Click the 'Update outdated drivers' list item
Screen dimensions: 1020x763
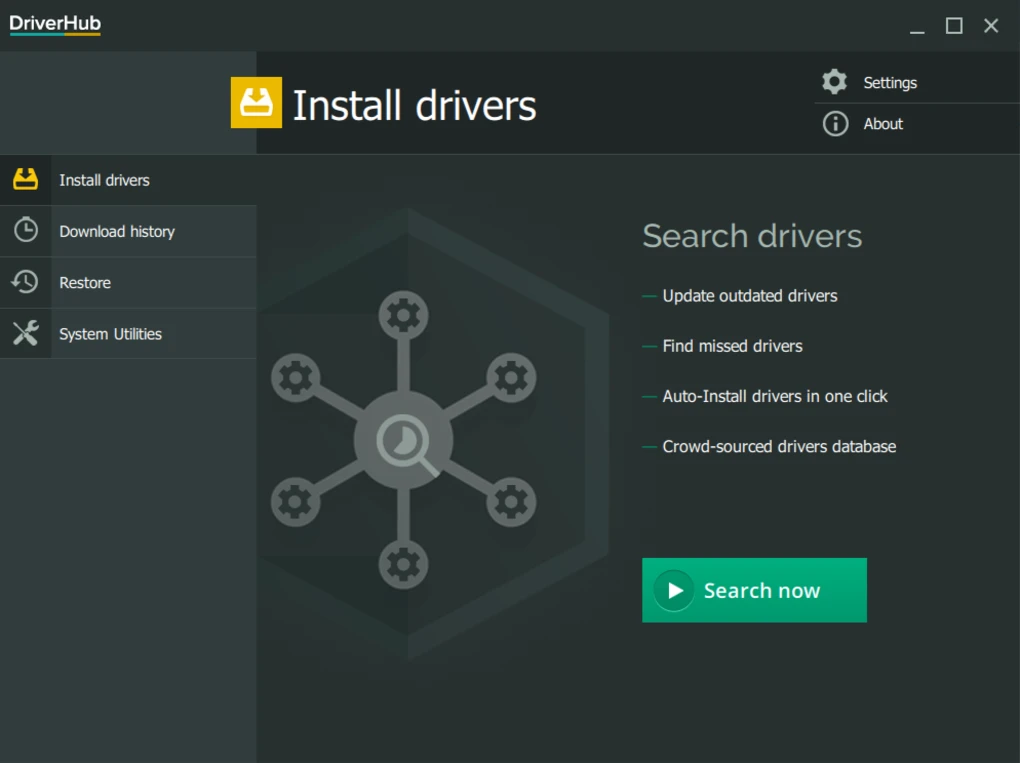(x=749, y=296)
